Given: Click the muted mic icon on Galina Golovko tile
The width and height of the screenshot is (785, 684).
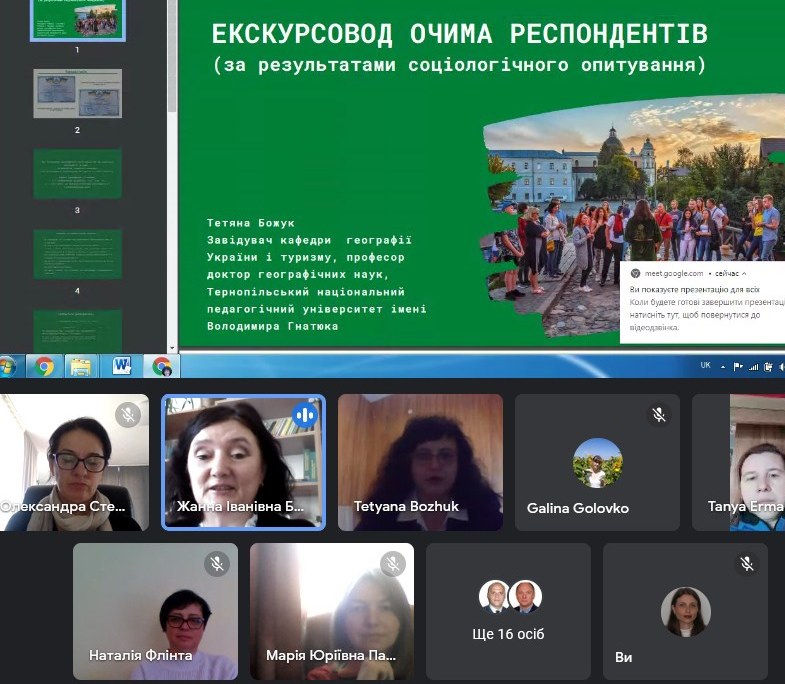Looking at the screenshot, I should tap(658, 415).
